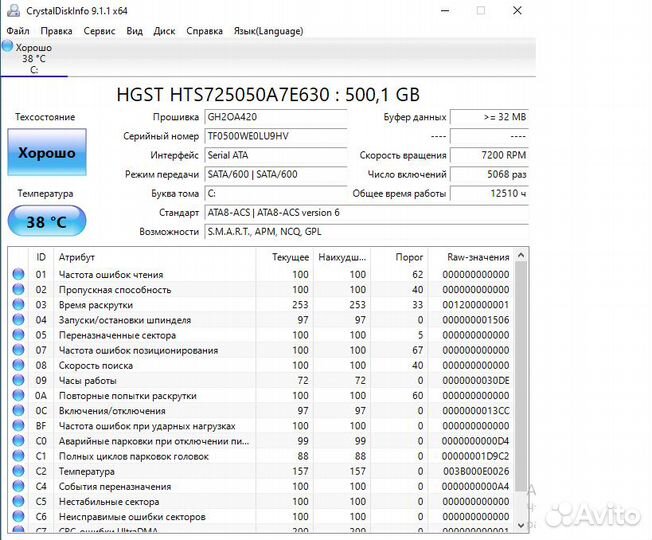Select the C: disk tab with Хорошо status
The height and width of the screenshot is (540, 652).
click(34, 58)
